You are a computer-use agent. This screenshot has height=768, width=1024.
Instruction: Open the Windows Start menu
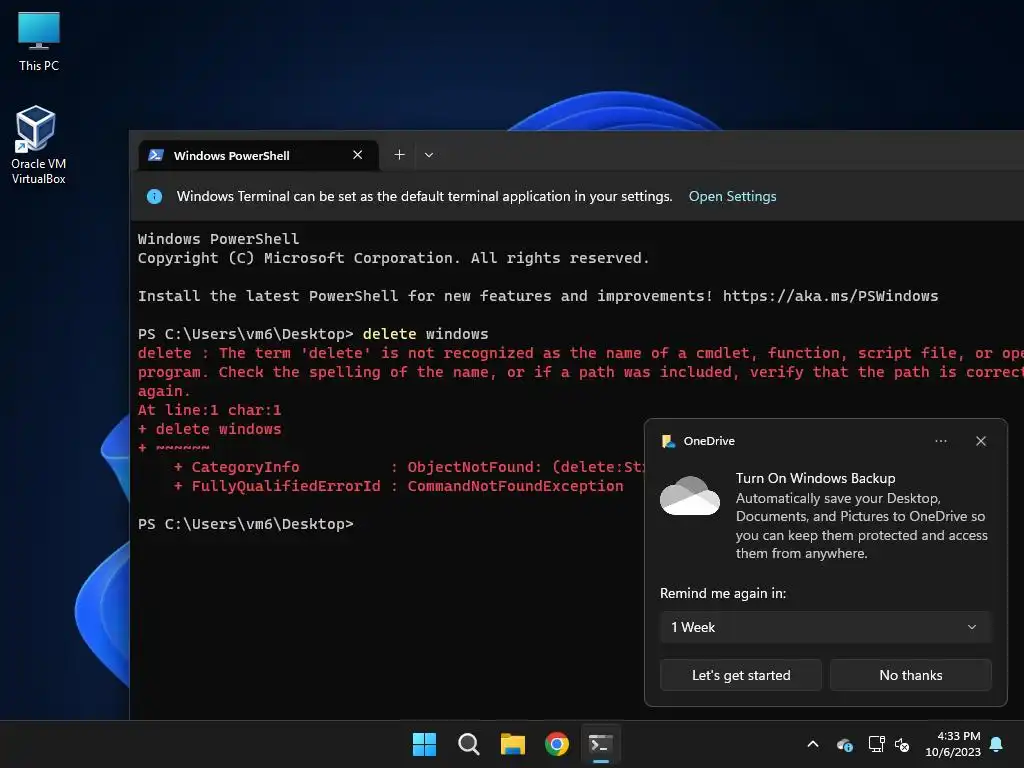point(424,744)
